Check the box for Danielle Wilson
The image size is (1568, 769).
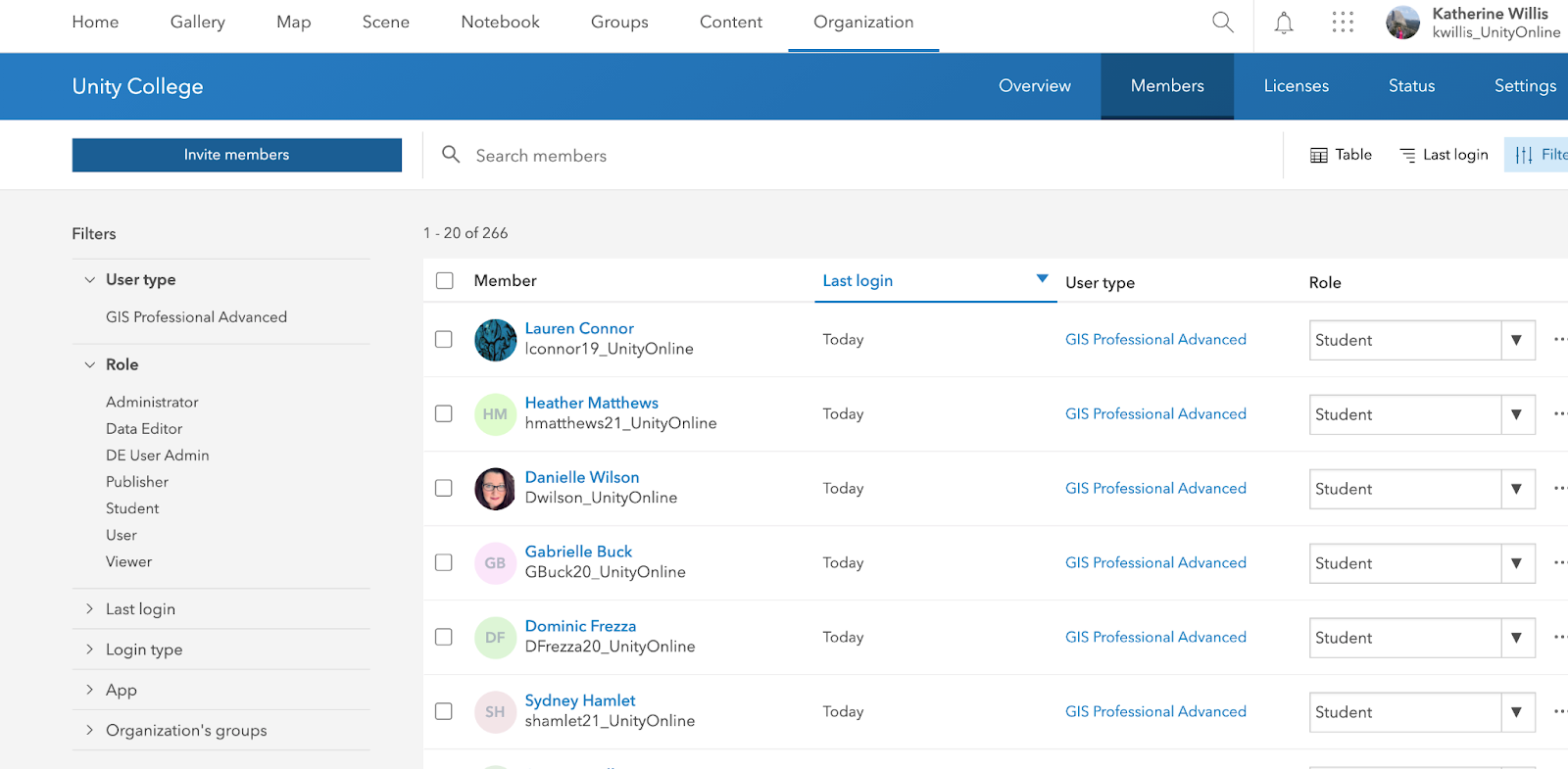444,488
